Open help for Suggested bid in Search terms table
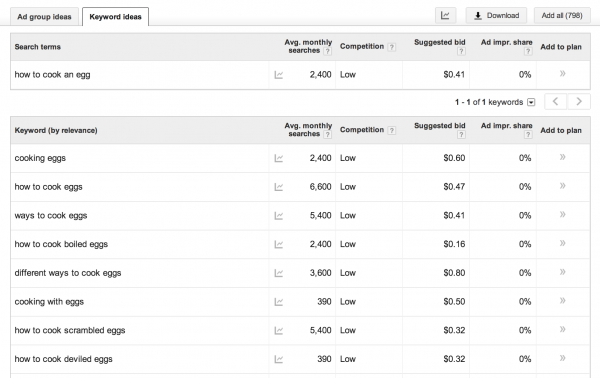Screen dimensions: 600x378 click(461, 51)
